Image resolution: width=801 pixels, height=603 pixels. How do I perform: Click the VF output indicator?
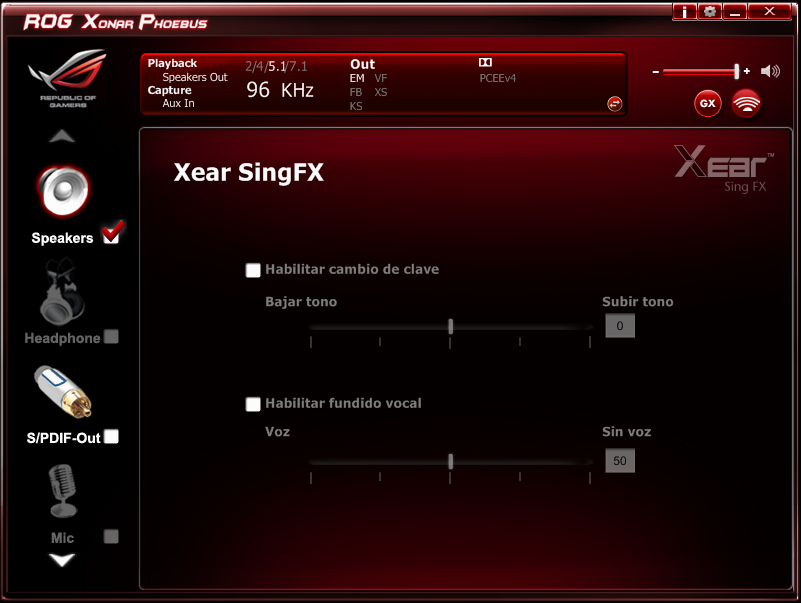(381, 78)
